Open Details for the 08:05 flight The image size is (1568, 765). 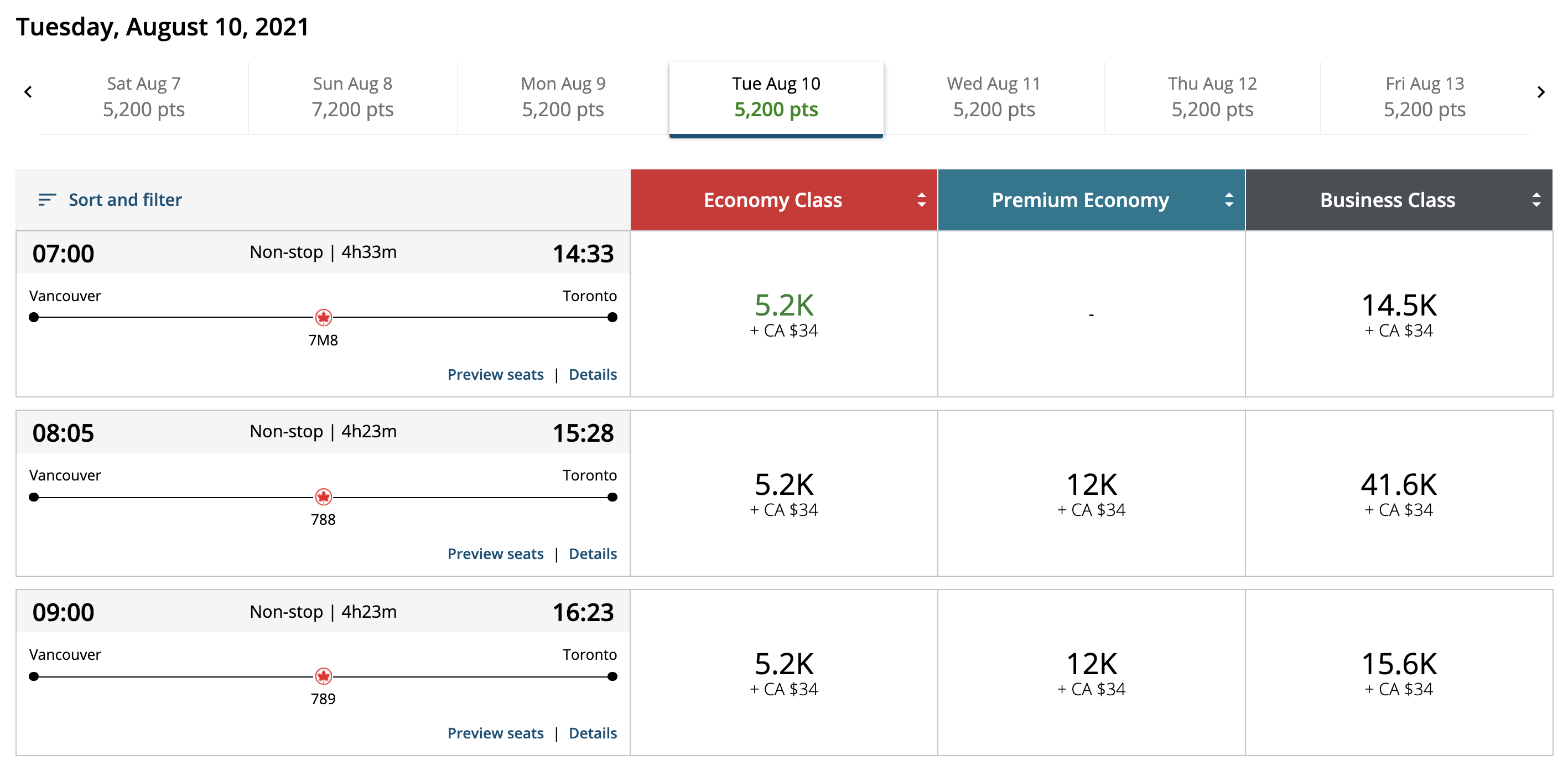[592, 554]
